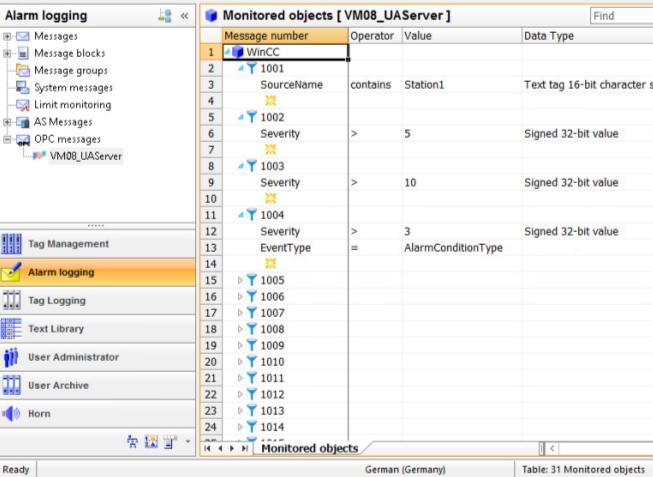Screen dimensions: 653x477
Task: Jump to first sheet with navigation arrow
Action: tap(207, 448)
